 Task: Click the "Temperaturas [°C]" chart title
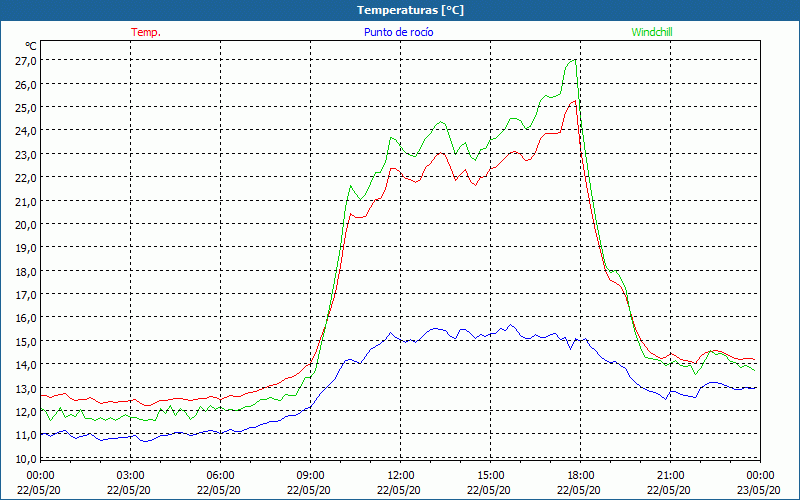point(410,10)
